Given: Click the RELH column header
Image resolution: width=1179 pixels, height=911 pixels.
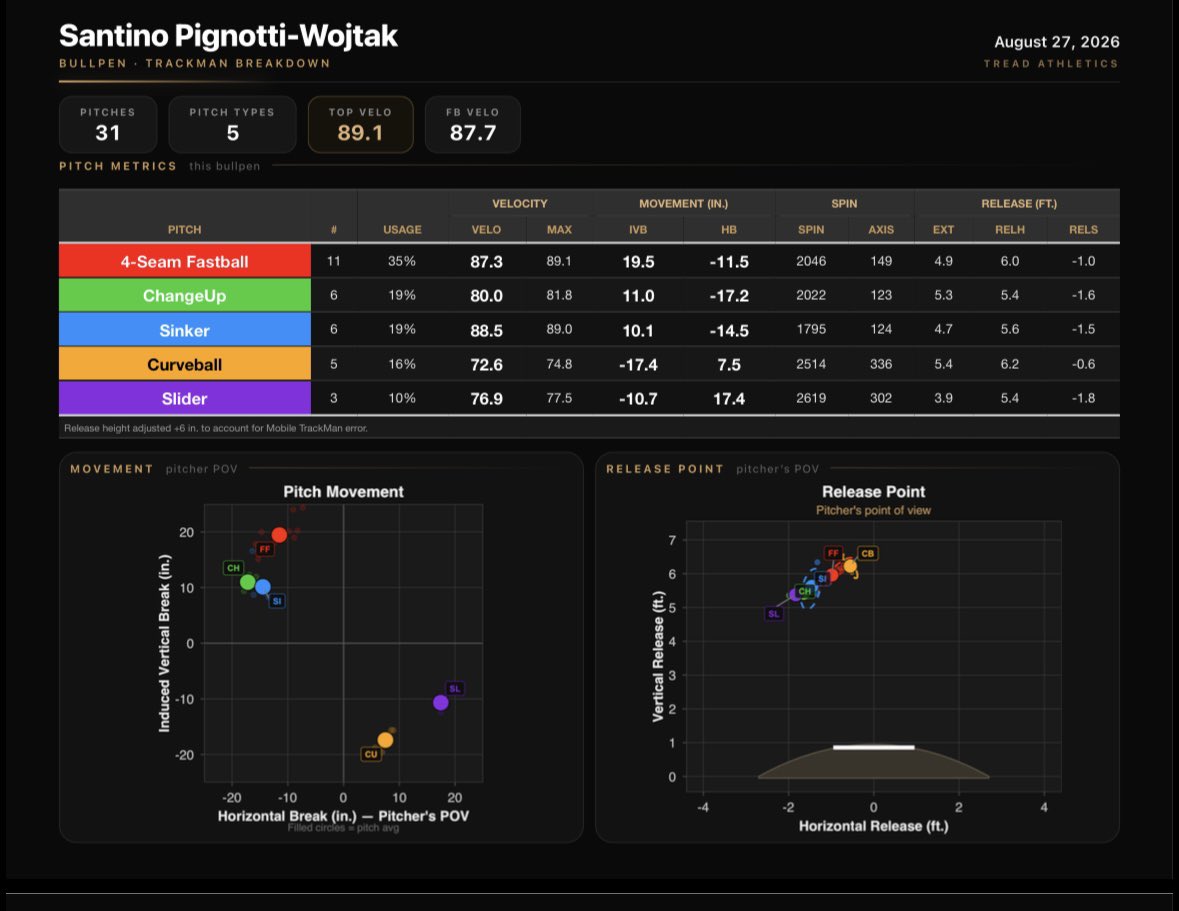Looking at the screenshot, I should 1010,230.
